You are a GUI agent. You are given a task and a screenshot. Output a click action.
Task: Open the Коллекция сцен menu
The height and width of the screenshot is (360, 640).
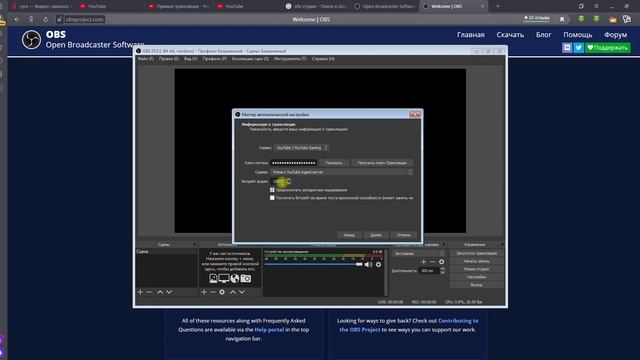250,59
